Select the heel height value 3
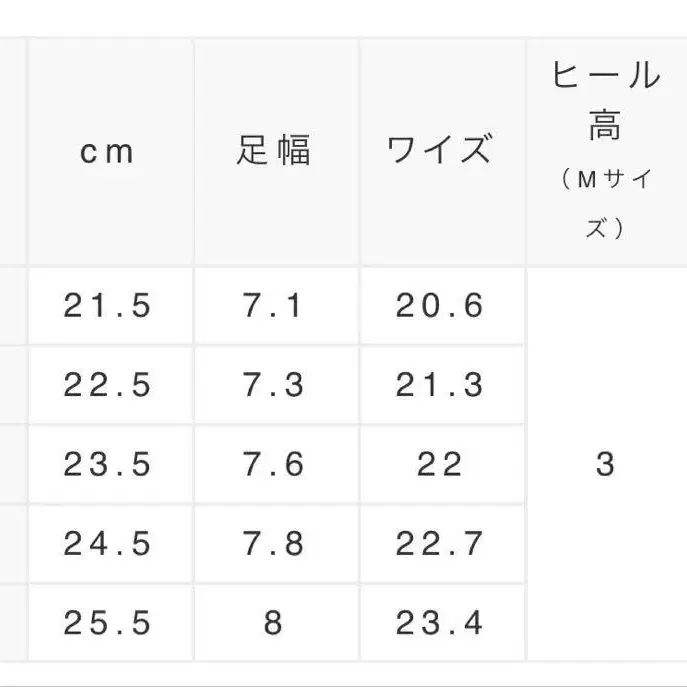 pyautogui.click(x=605, y=465)
